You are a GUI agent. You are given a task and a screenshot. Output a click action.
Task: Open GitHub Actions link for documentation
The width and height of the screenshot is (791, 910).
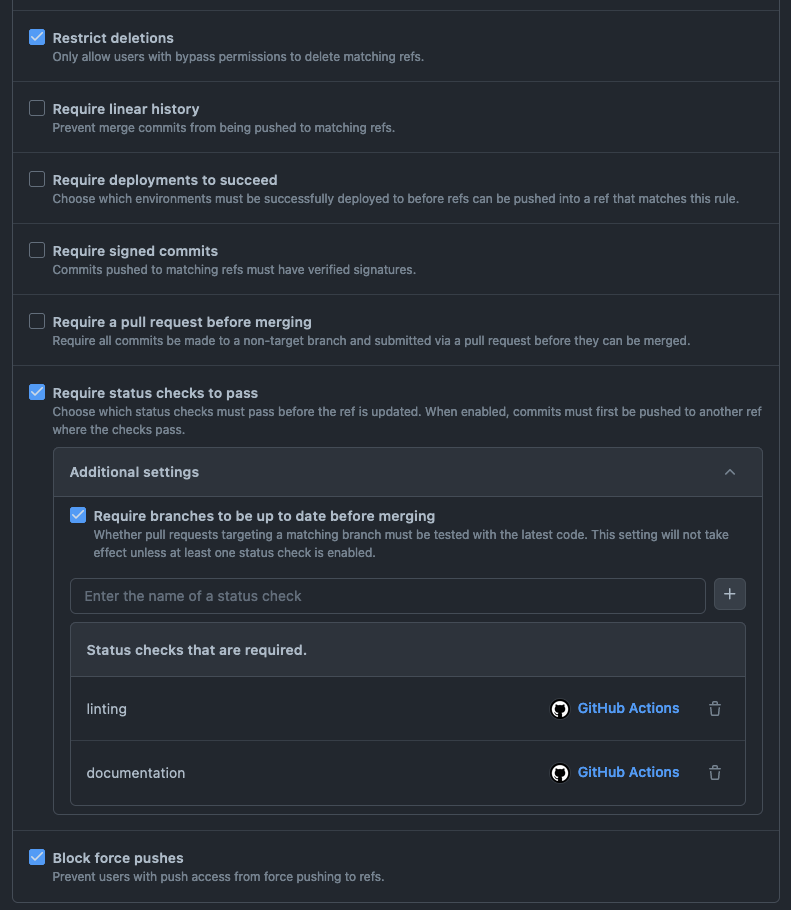point(628,772)
